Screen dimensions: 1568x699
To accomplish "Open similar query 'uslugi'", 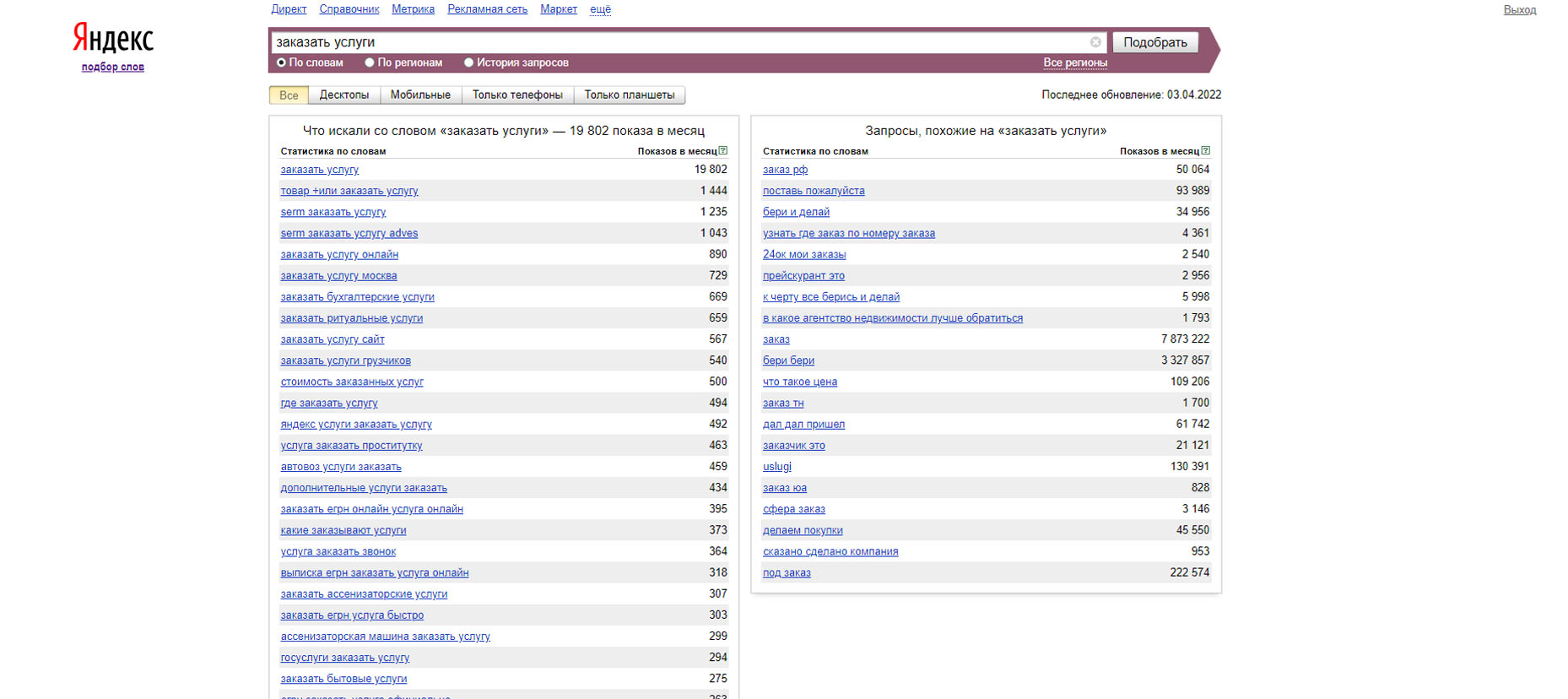I will [777, 467].
